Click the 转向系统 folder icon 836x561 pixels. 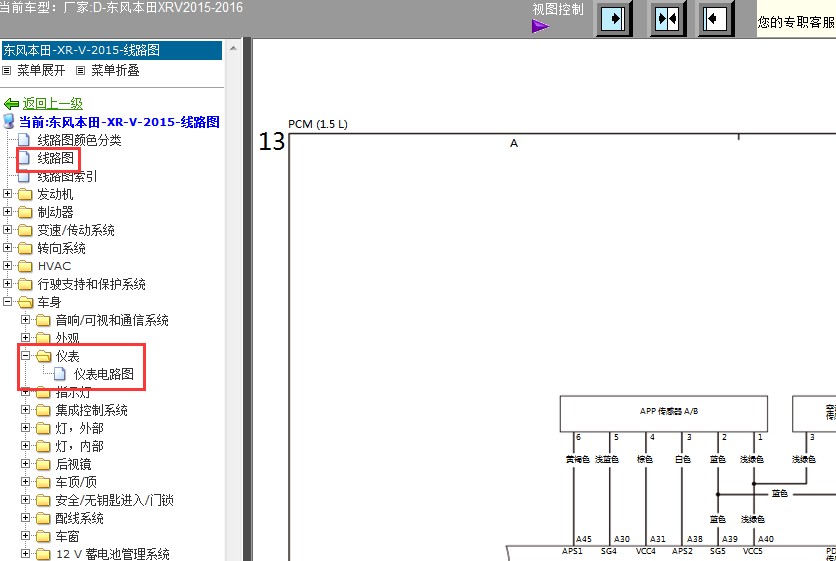click(x=25, y=248)
